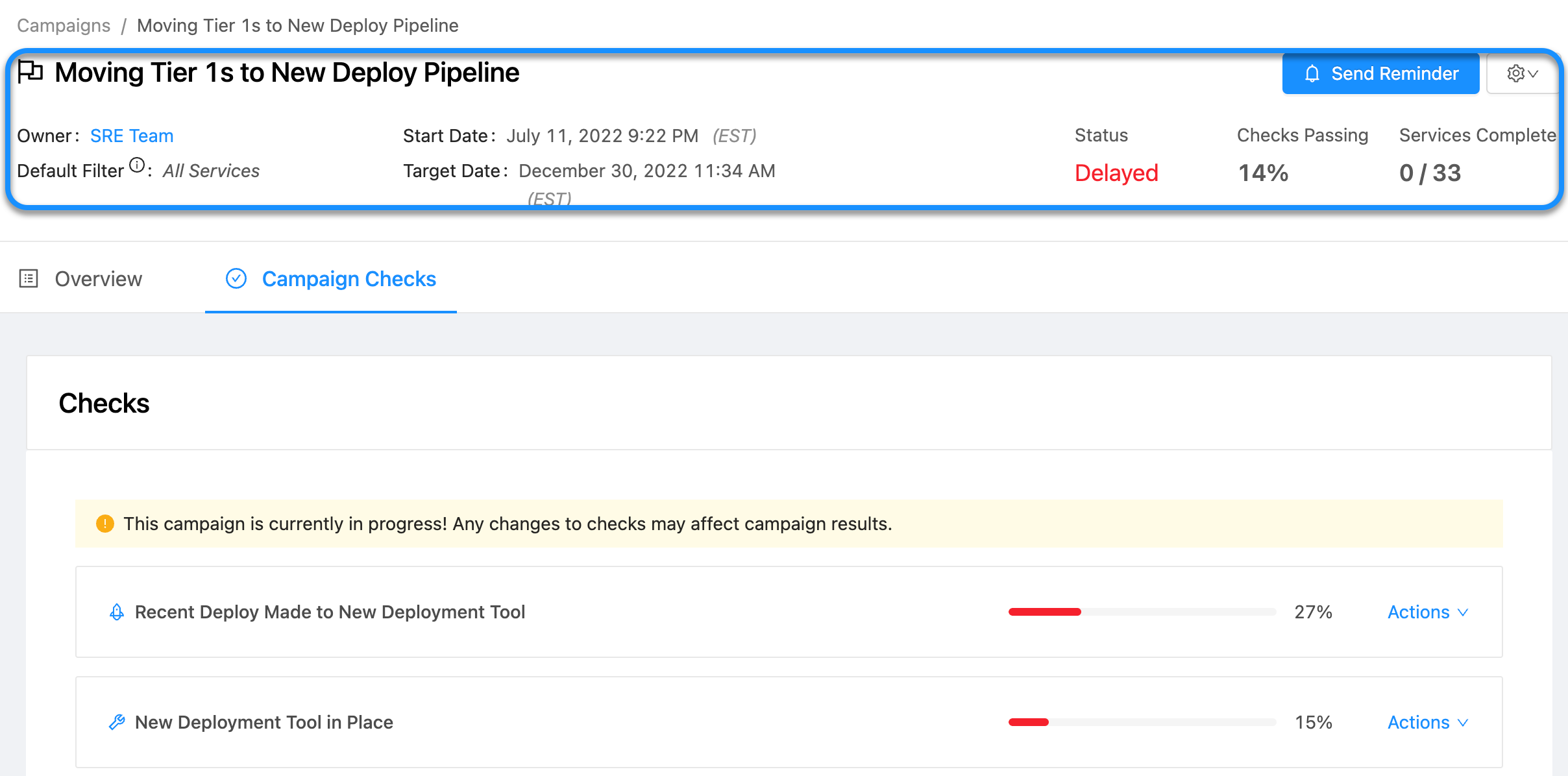Image resolution: width=1568 pixels, height=776 pixels.
Task: Click the Campaign Checks checkmark icon
Action: tap(236, 278)
